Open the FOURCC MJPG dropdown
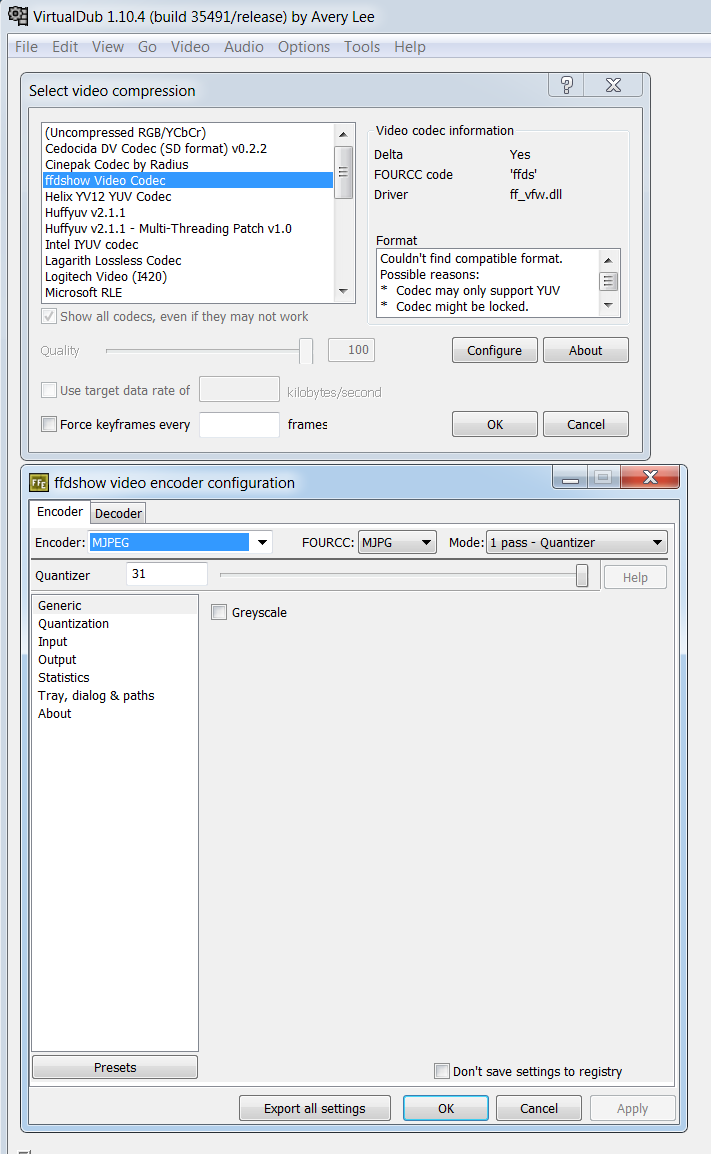The image size is (711, 1154). 397,542
